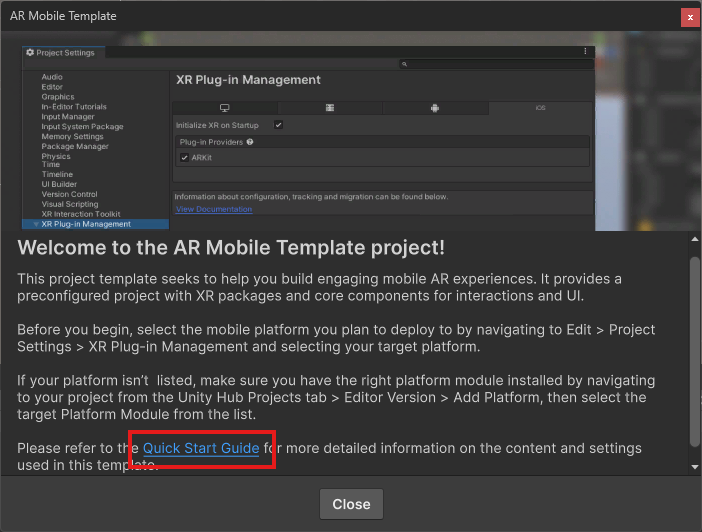The height and width of the screenshot is (532, 702).
Task: Select the dedicated server platform tab icon
Action: click(x=330, y=108)
